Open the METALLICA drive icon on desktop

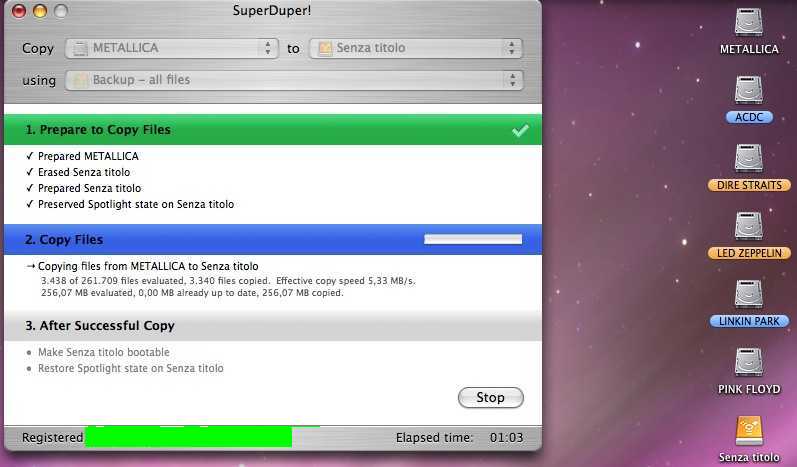pos(749,22)
